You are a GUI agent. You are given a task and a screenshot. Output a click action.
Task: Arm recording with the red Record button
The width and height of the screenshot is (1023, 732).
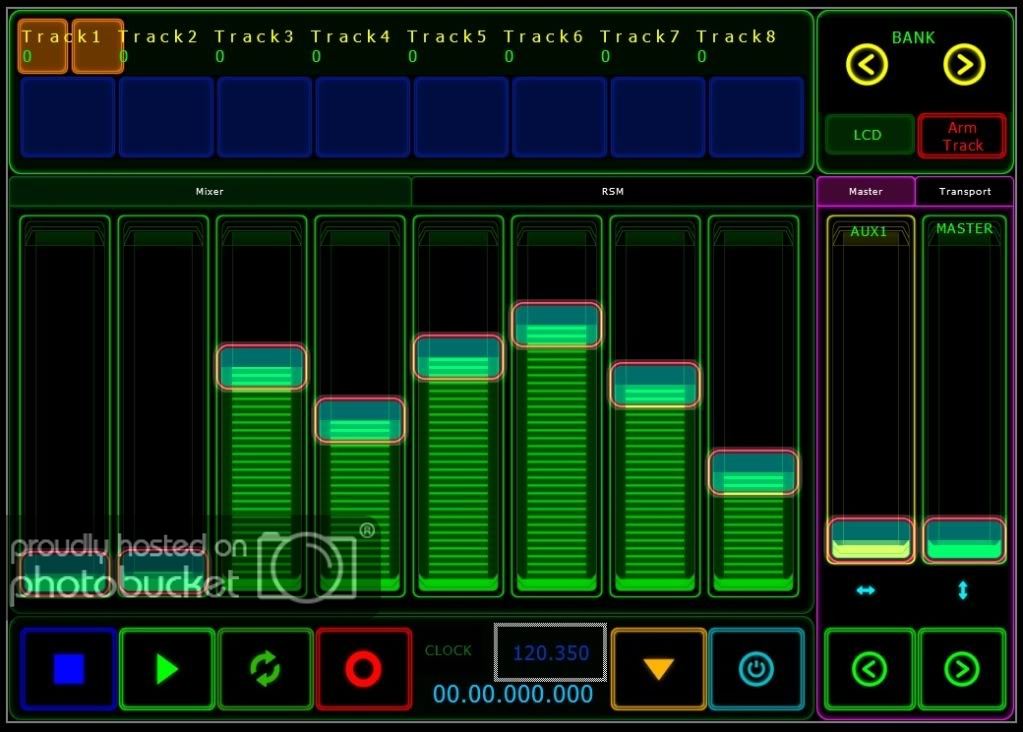[x=363, y=669]
